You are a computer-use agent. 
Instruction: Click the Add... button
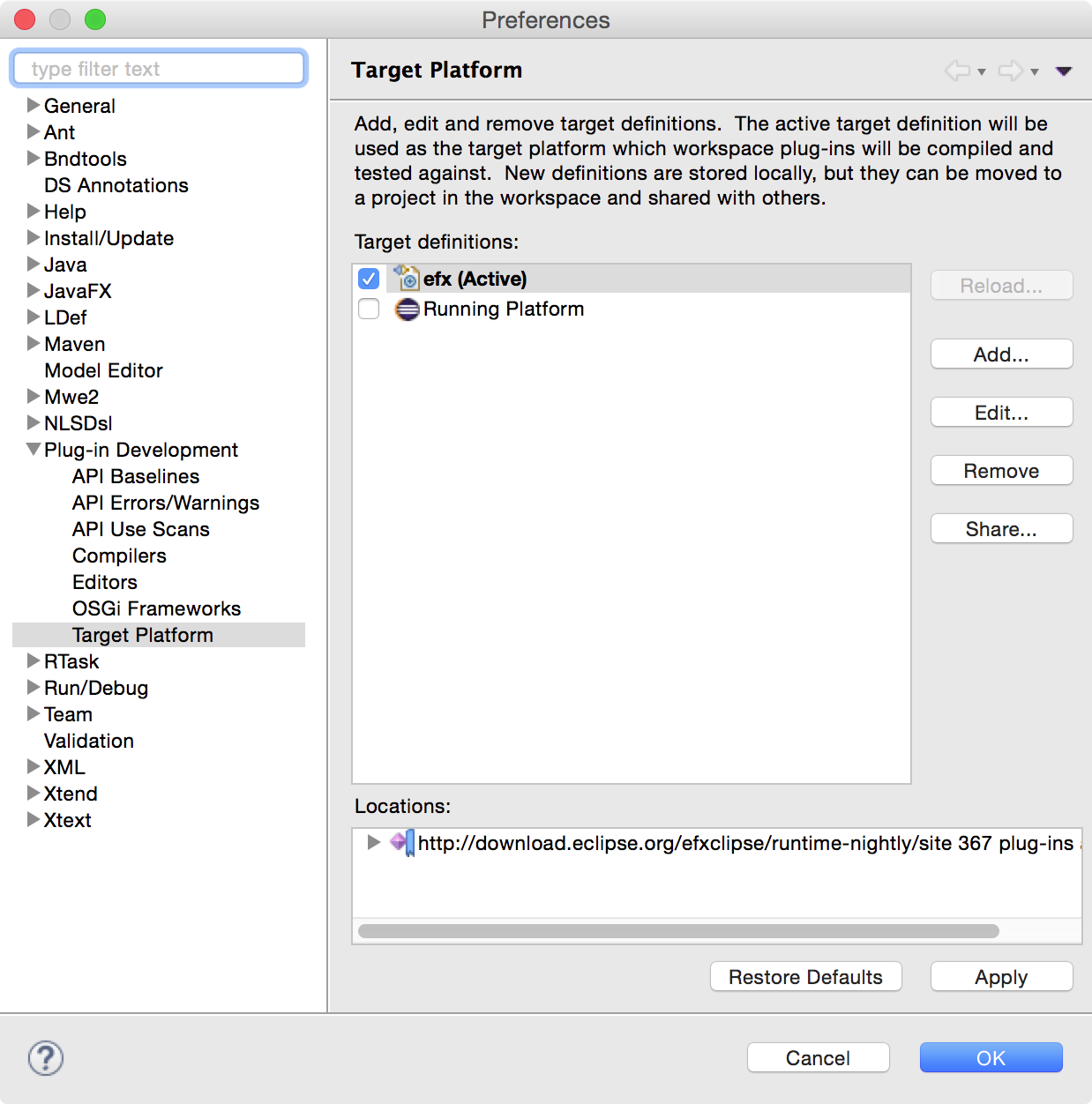(1001, 354)
